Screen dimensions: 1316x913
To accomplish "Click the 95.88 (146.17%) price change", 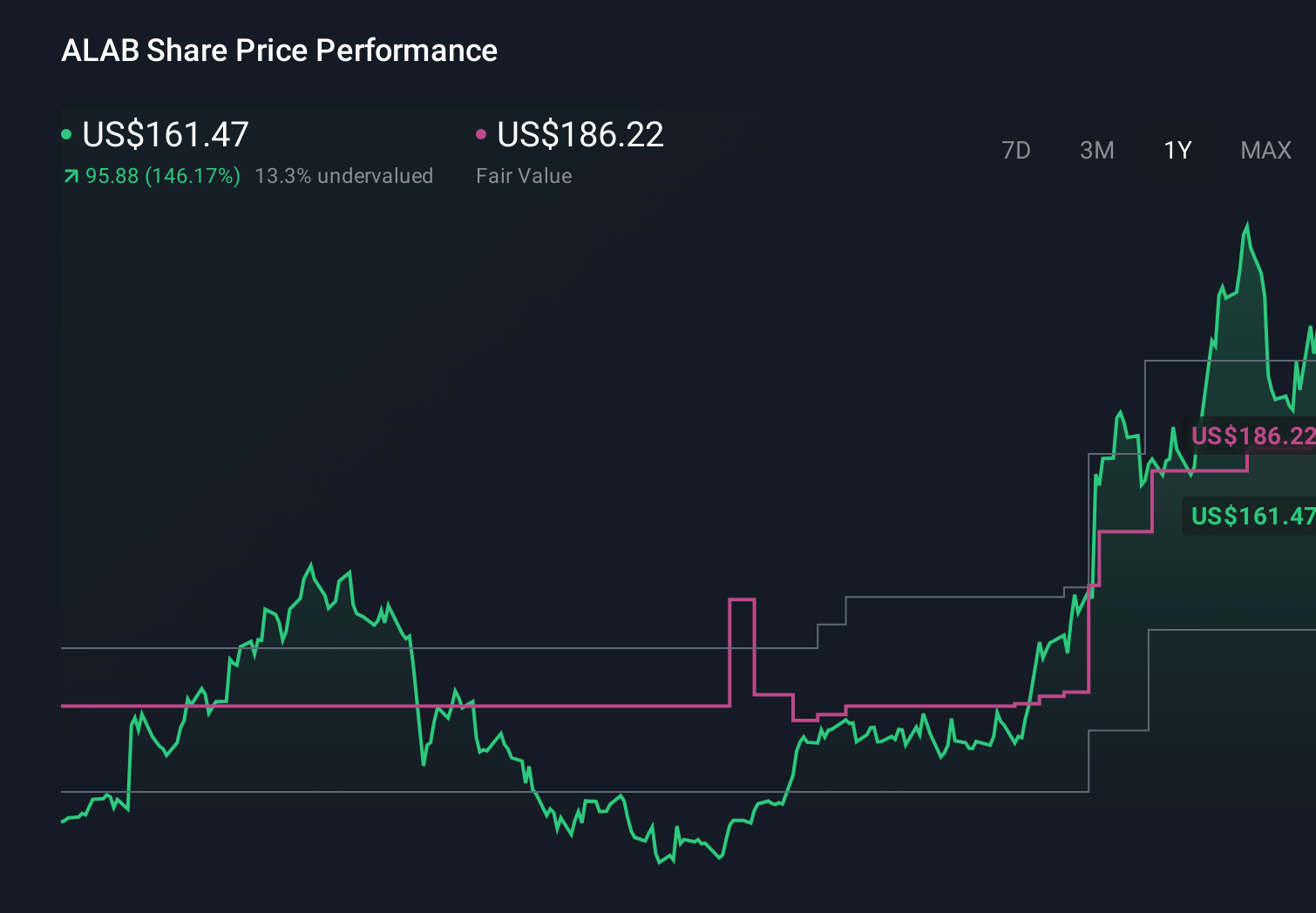I will (x=163, y=176).
